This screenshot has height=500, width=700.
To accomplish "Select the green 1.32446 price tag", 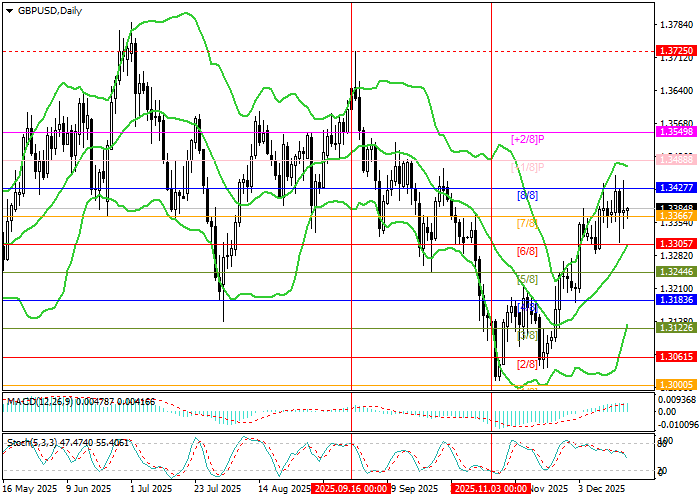I will point(672,272).
